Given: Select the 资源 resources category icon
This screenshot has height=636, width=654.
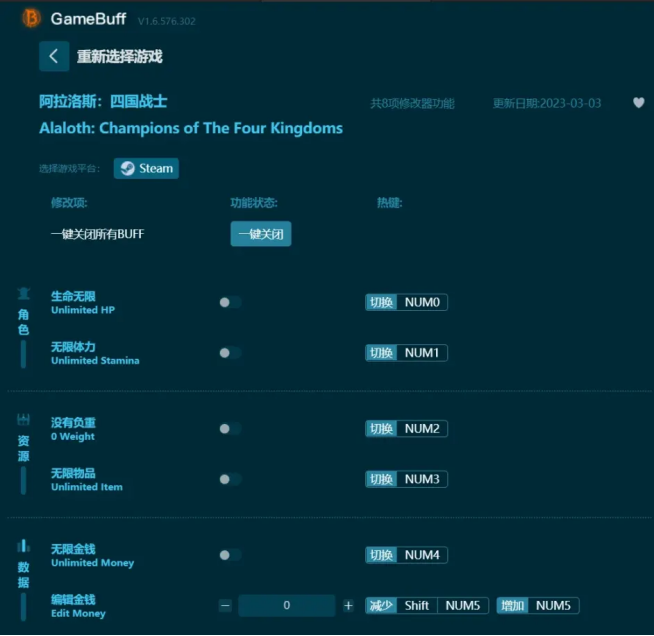Looking at the screenshot, I should (23, 420).
